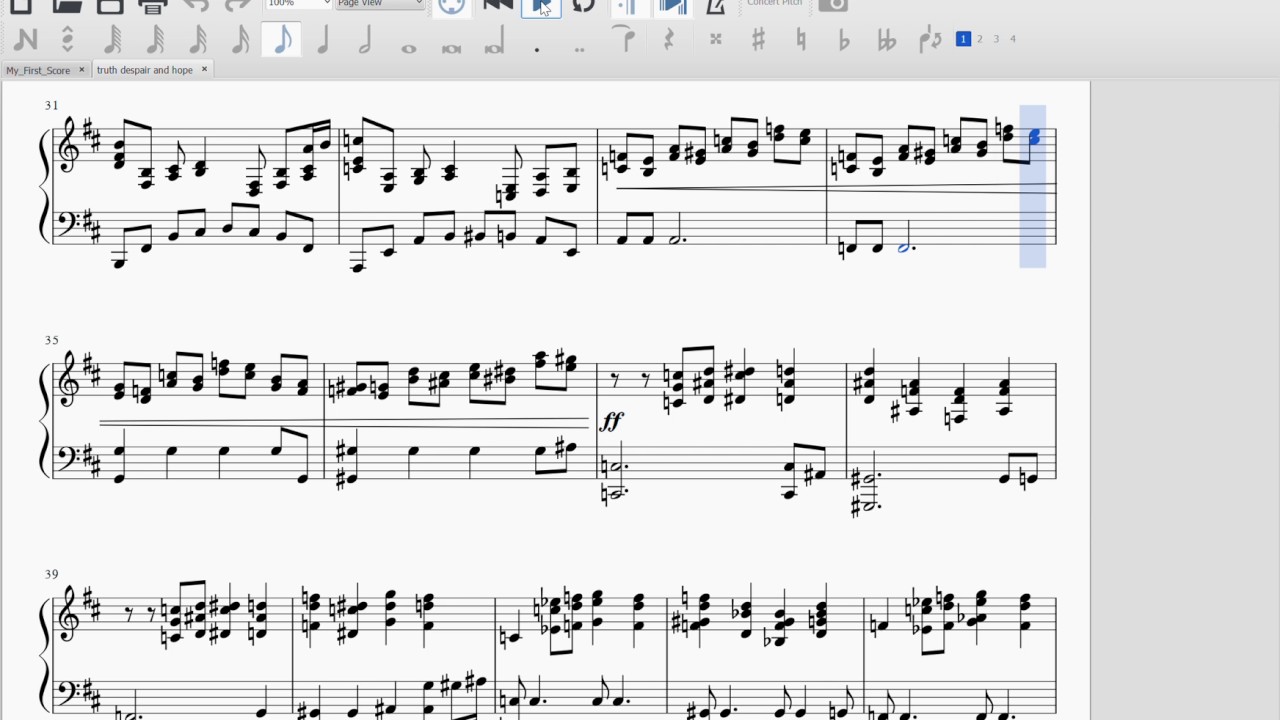Toggle note input mode with N icon
Screen dimensions: 1280x720
click(26, 40)
